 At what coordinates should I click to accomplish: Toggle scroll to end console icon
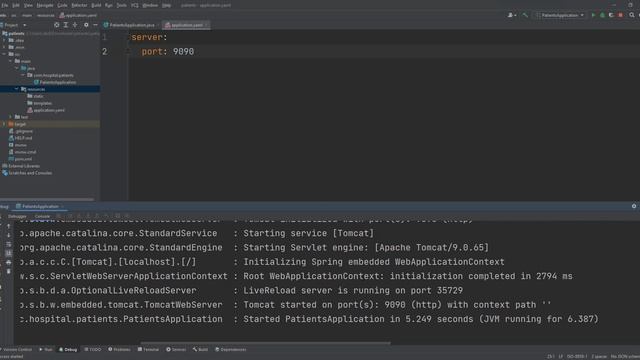pos(9,253)
